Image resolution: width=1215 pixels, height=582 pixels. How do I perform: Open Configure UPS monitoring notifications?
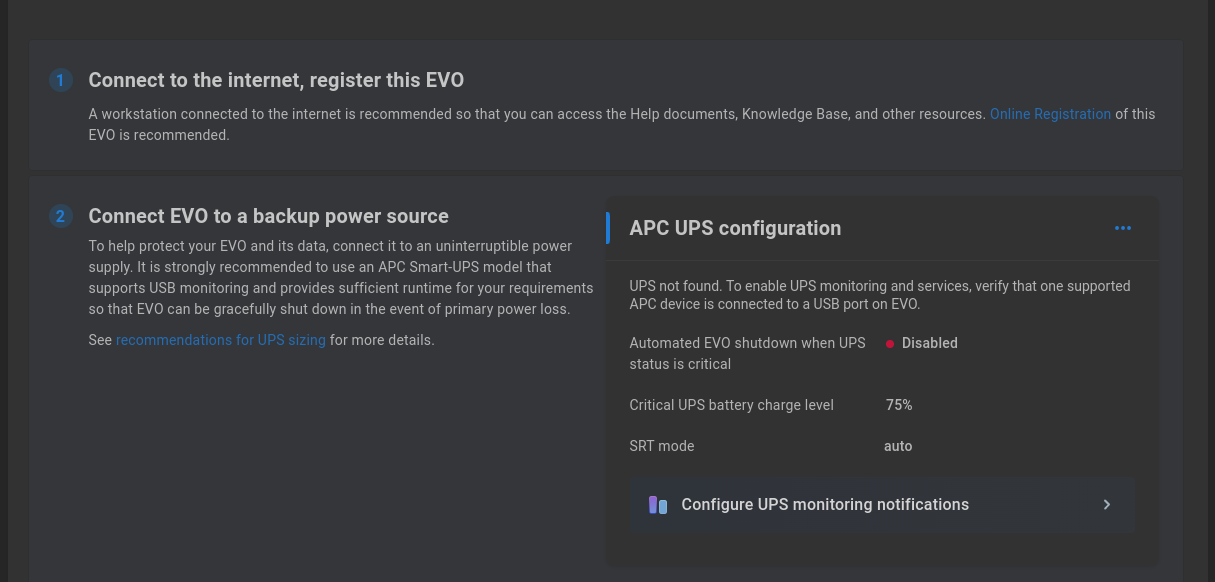click(882, 505)
